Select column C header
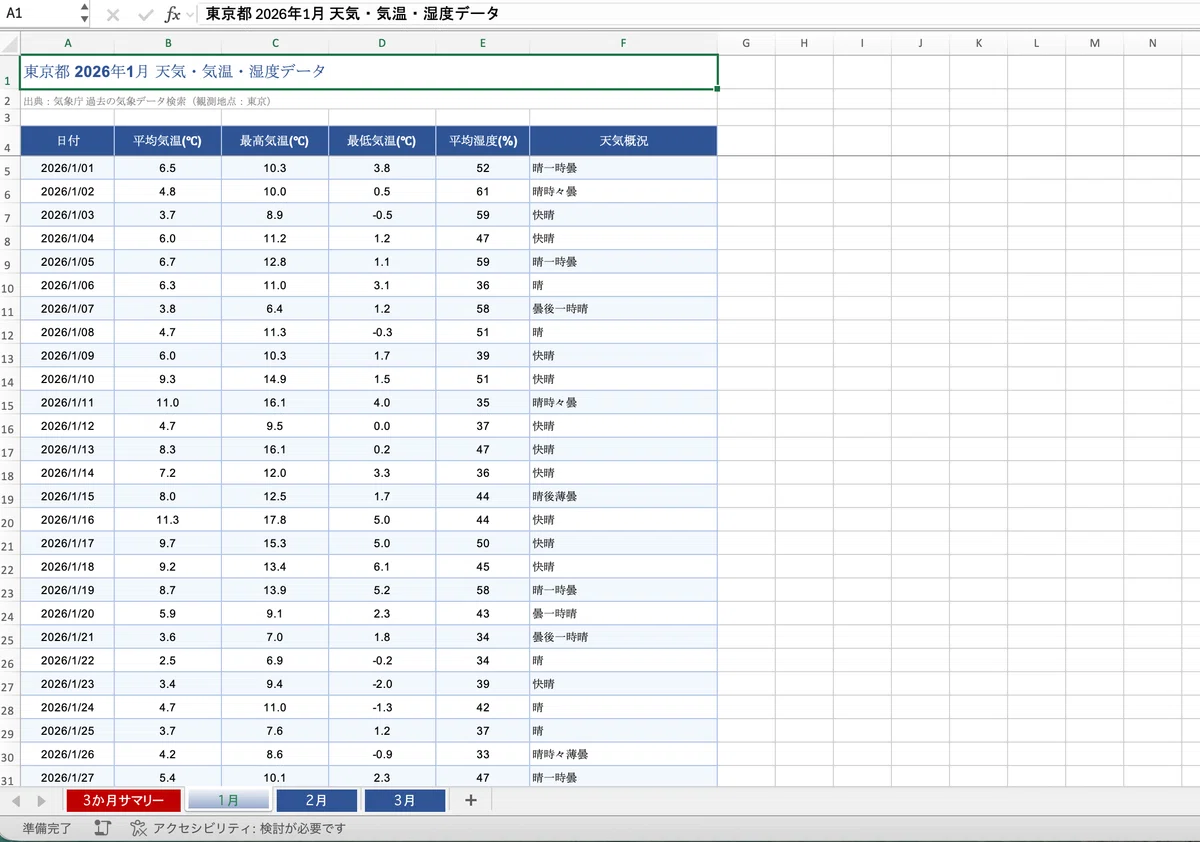Viewport: 1200px width, 842px height. click(275, 43)
